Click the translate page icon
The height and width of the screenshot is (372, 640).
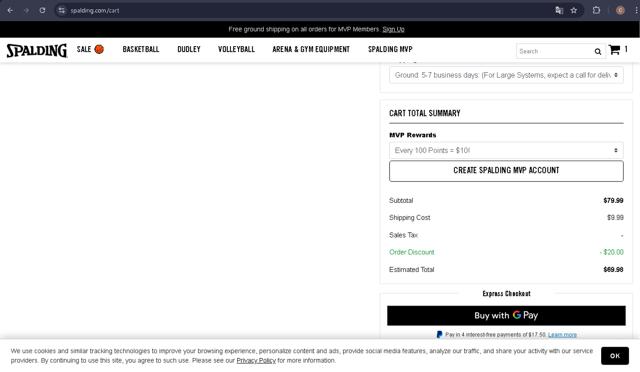[559, 10]
